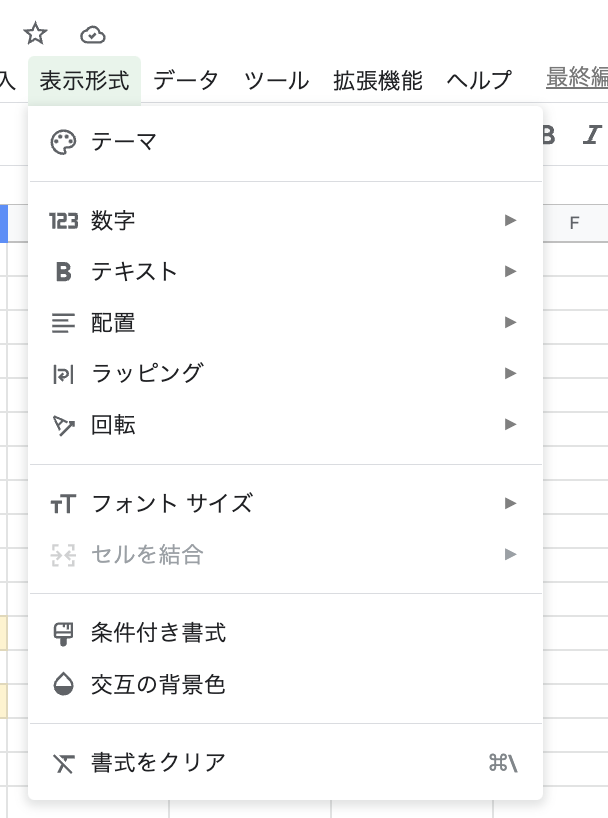Click the font size icon beside フォント サイズ

coord(63,504)
